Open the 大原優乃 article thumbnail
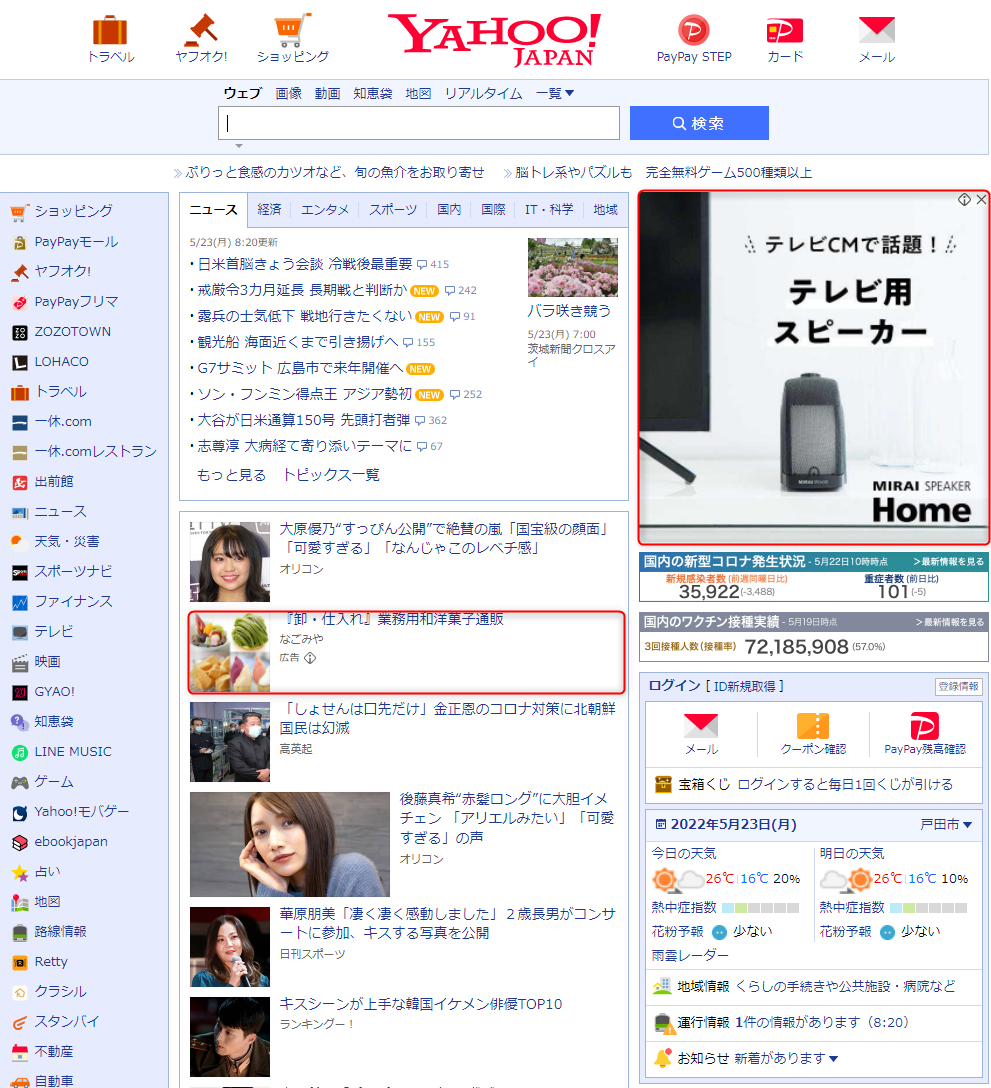Screen dimensions: 991x1088 click(x=230, y=561)
